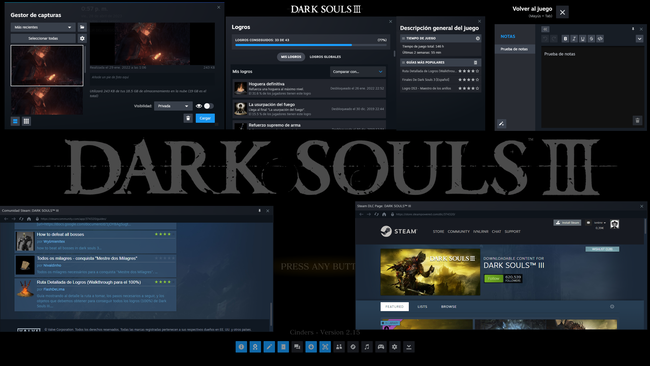The height and width of the screenshot is (366, 650).
Task: Apply strikethrough formatting in Notas toolbar
Action: tap(591, 39)
